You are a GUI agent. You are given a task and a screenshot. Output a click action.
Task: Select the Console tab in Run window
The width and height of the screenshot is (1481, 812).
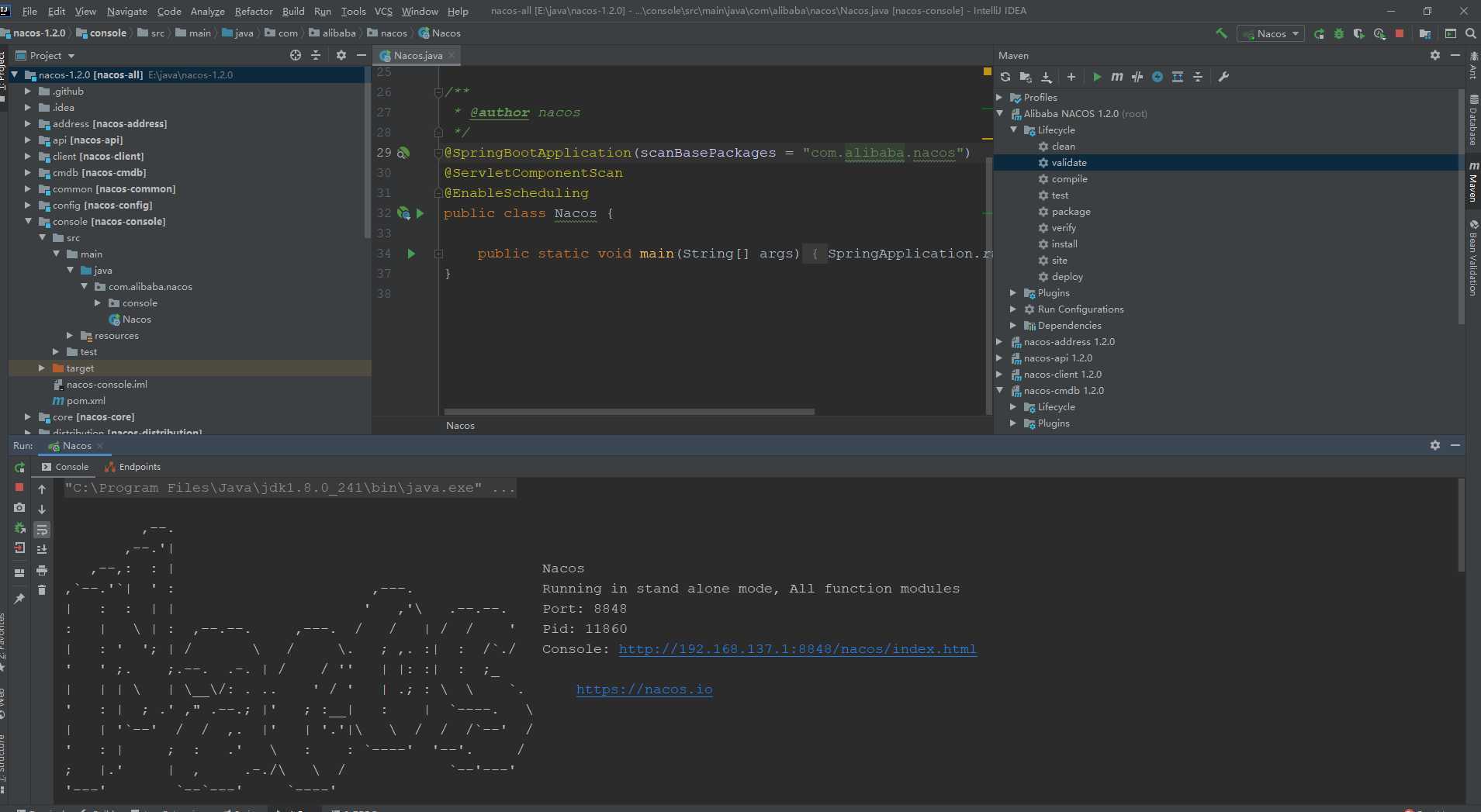pos(65,467)
